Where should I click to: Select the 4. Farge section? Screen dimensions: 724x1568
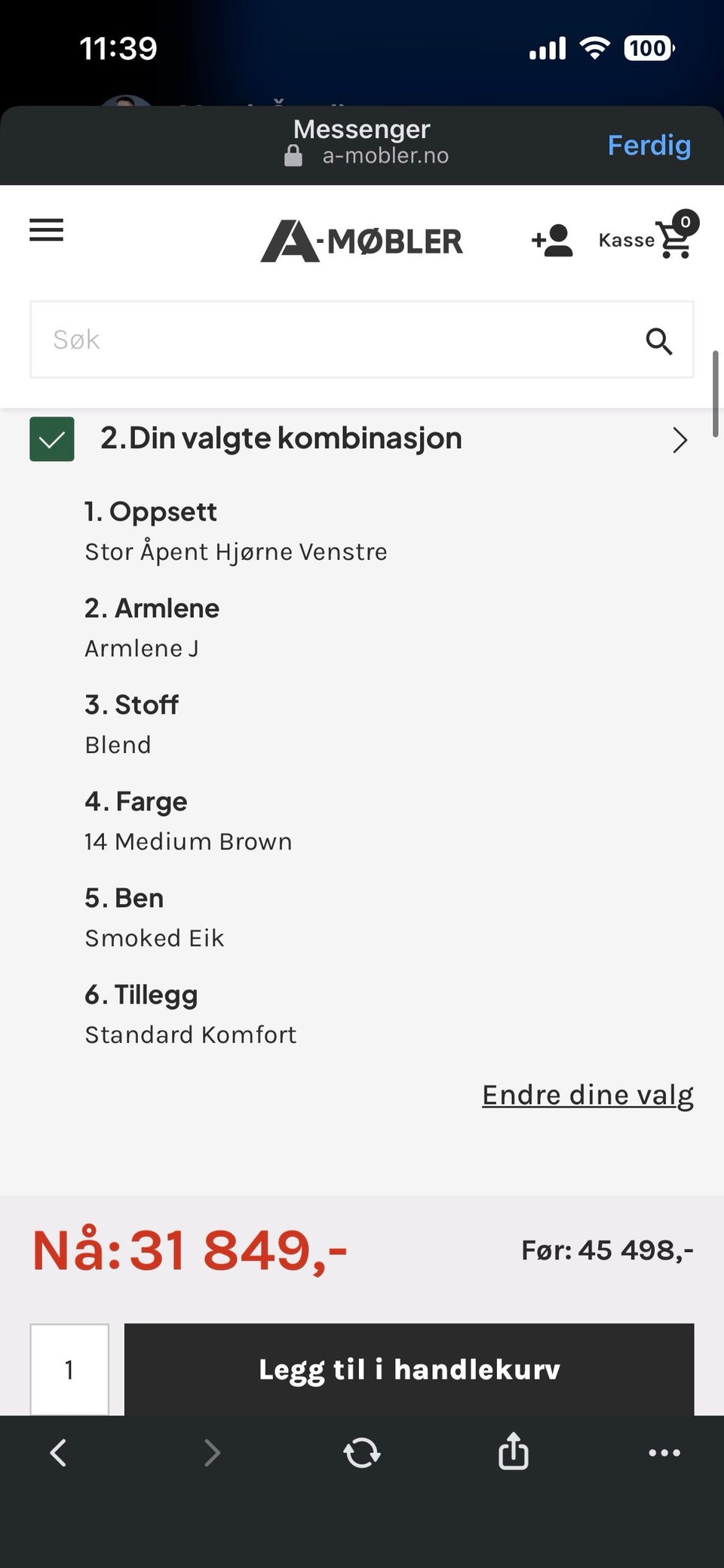(136, 801)
